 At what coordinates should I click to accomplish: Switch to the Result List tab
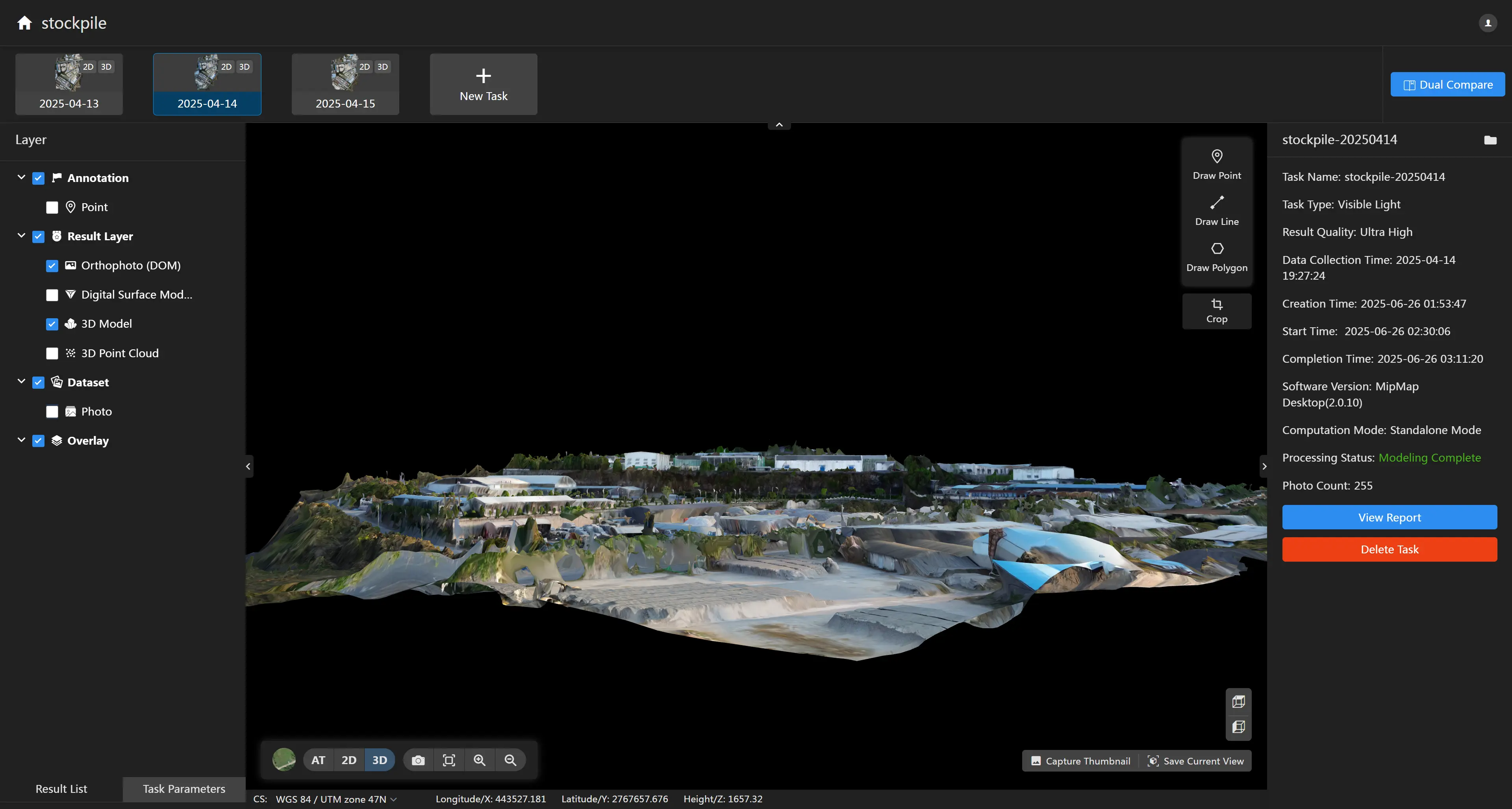(x=61, y=789)
